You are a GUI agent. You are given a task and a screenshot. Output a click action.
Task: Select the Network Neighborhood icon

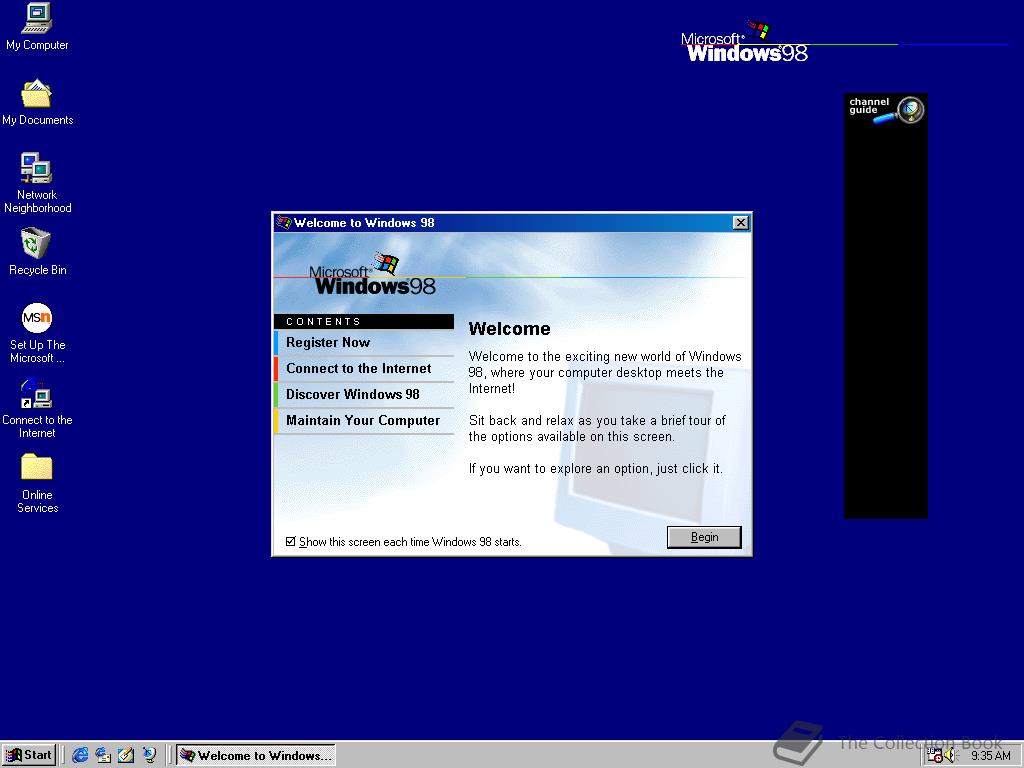(37, 183)
